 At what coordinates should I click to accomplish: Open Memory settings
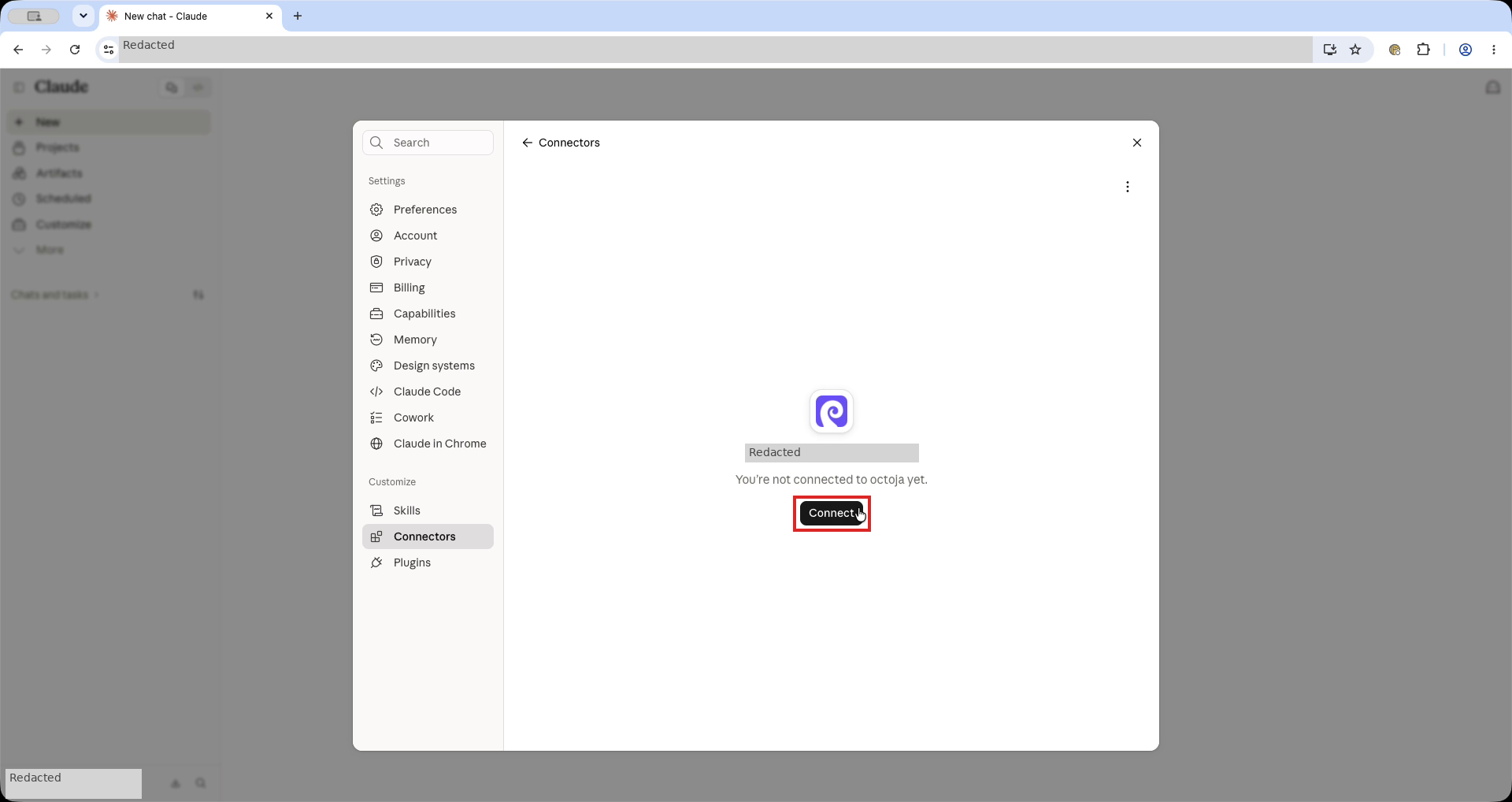(428, 340)
